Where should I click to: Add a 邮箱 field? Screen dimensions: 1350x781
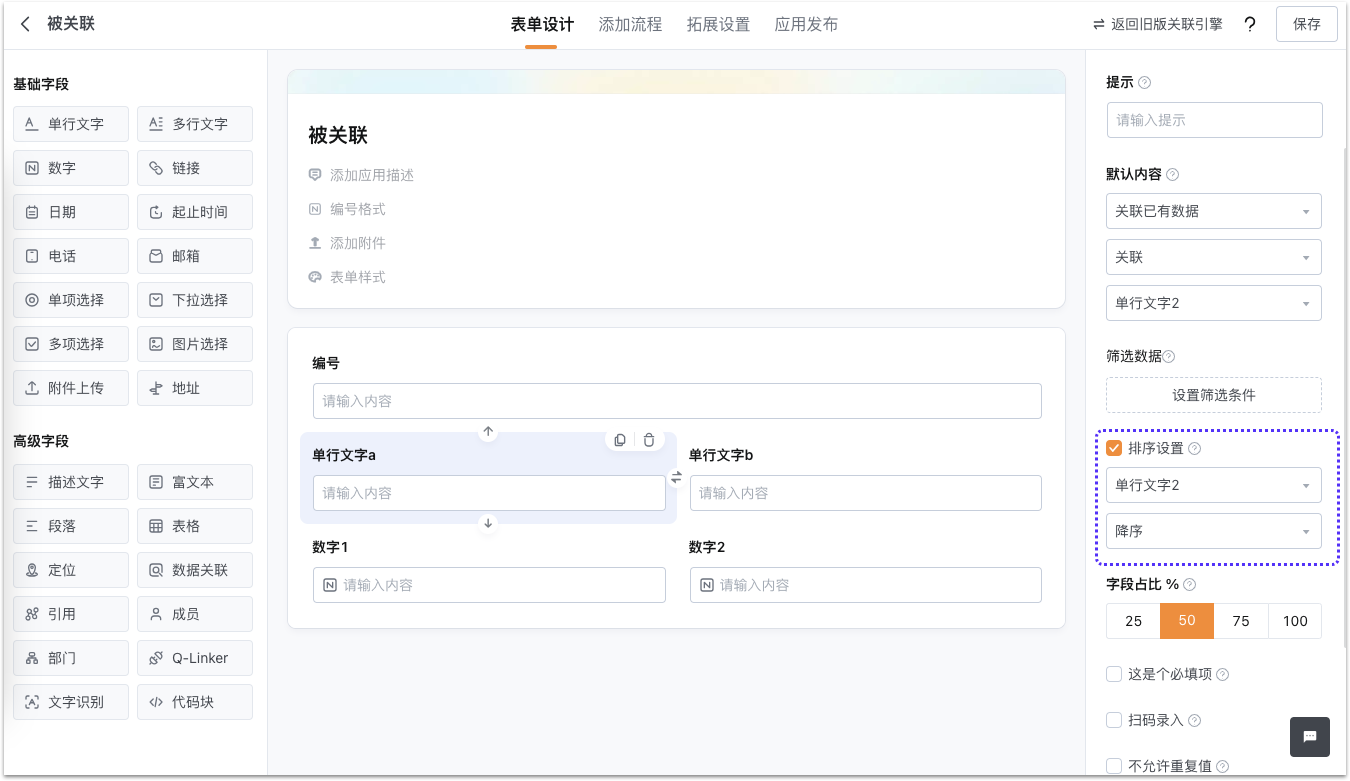[195, 256]
